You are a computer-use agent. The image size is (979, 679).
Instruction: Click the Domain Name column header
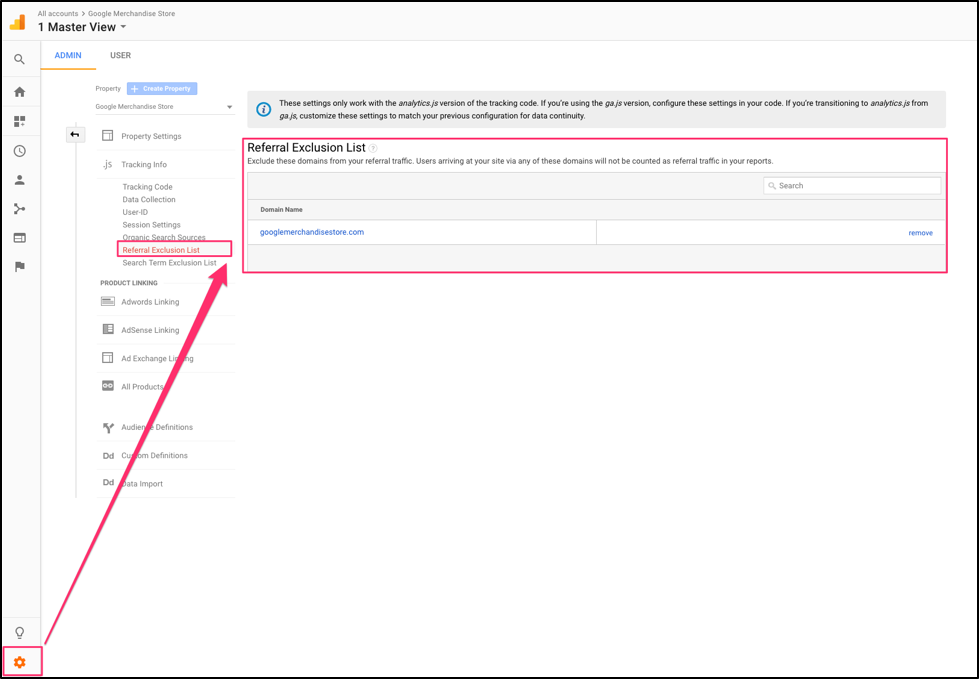pyautogui.click(x=281, y=210)
